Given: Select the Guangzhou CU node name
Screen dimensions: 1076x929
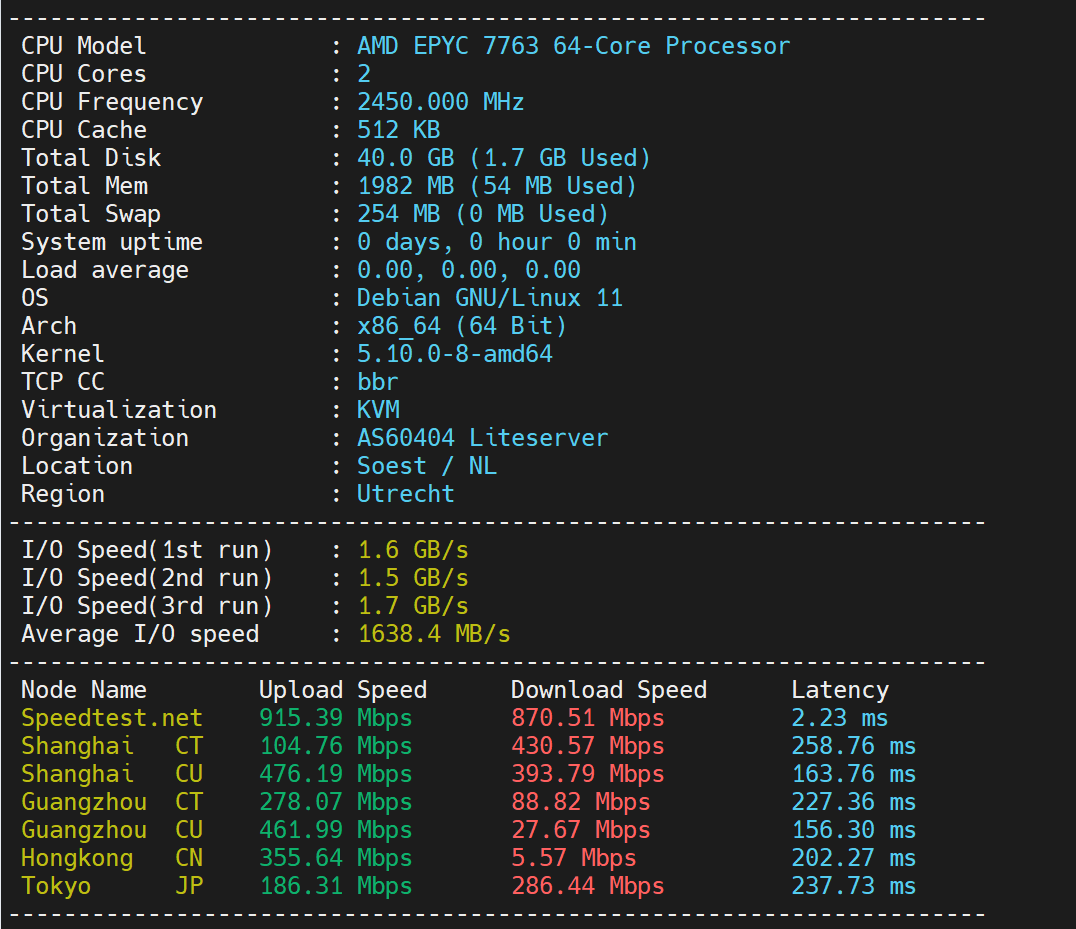Looking at the screenshot, I should point(112,831).
